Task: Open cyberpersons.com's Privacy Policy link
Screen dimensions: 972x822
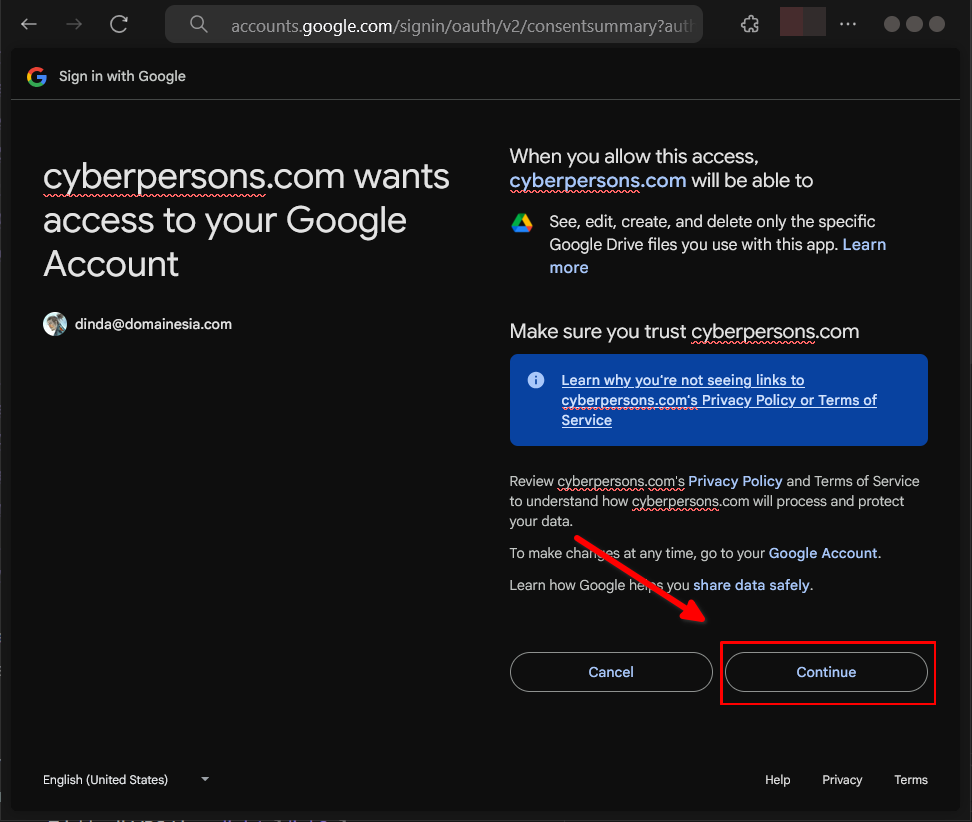Action: (x=735, y=481)
